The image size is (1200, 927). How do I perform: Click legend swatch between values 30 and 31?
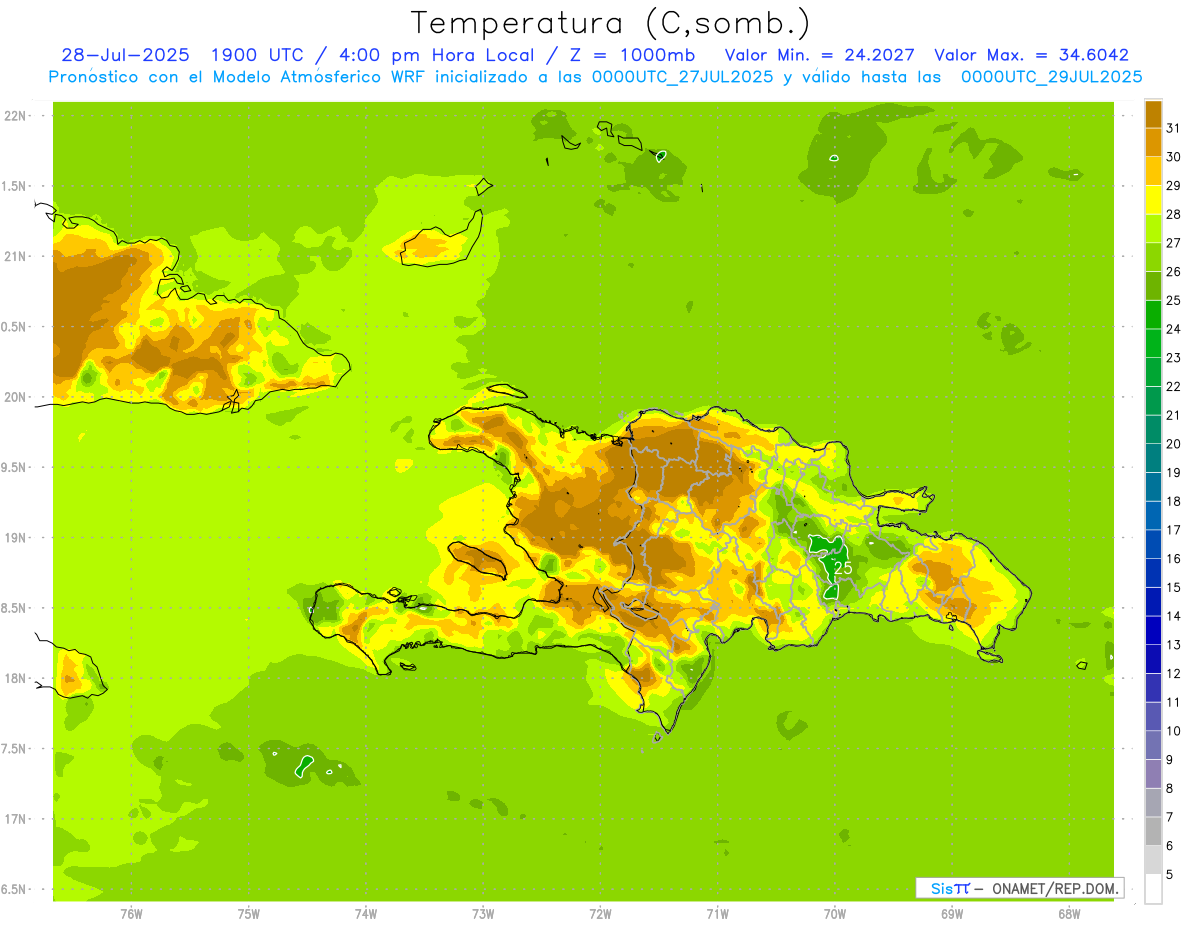point(1153,142)
